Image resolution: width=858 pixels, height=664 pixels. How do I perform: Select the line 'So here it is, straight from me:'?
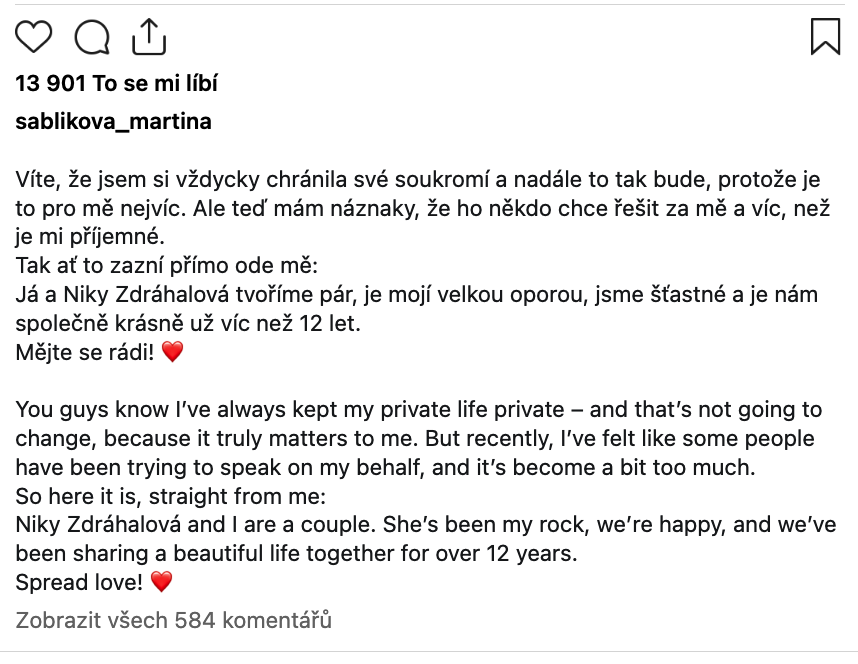171,496
